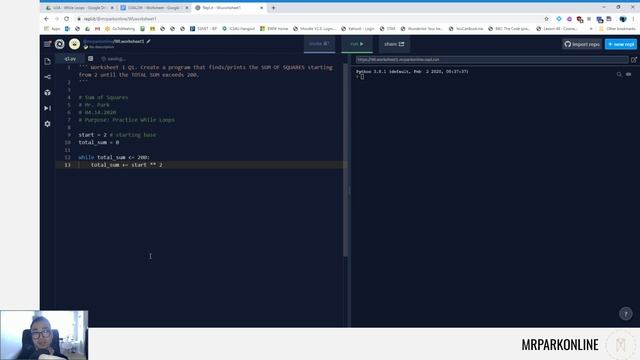Screen dimensions: 640x360
Task: Click the Repl.it logo icon
Action: (60, 44)
